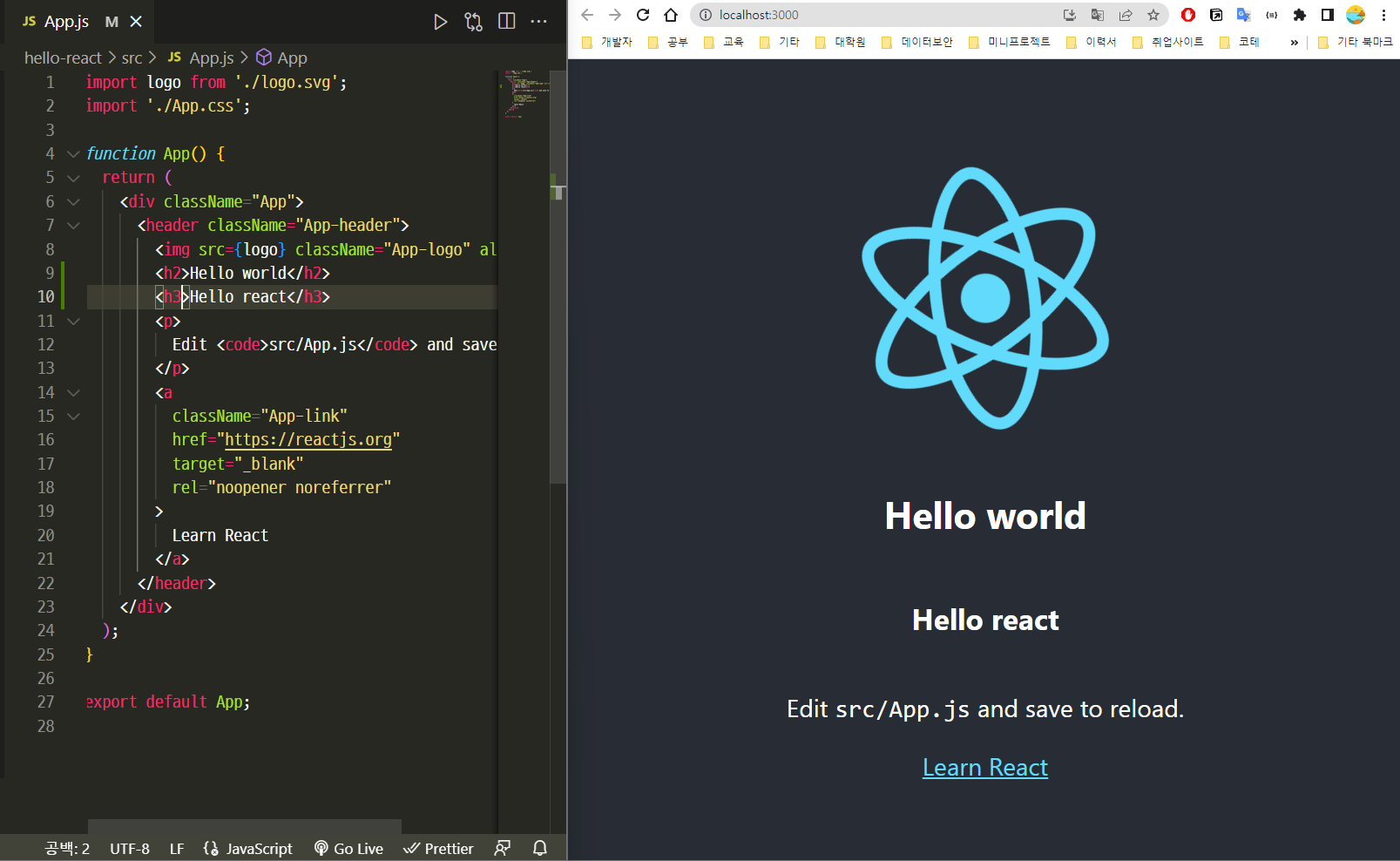The height and width of the screenshot is (861, 1400).
Task: View site information icon in address bar
Action: tap(706, 15)
